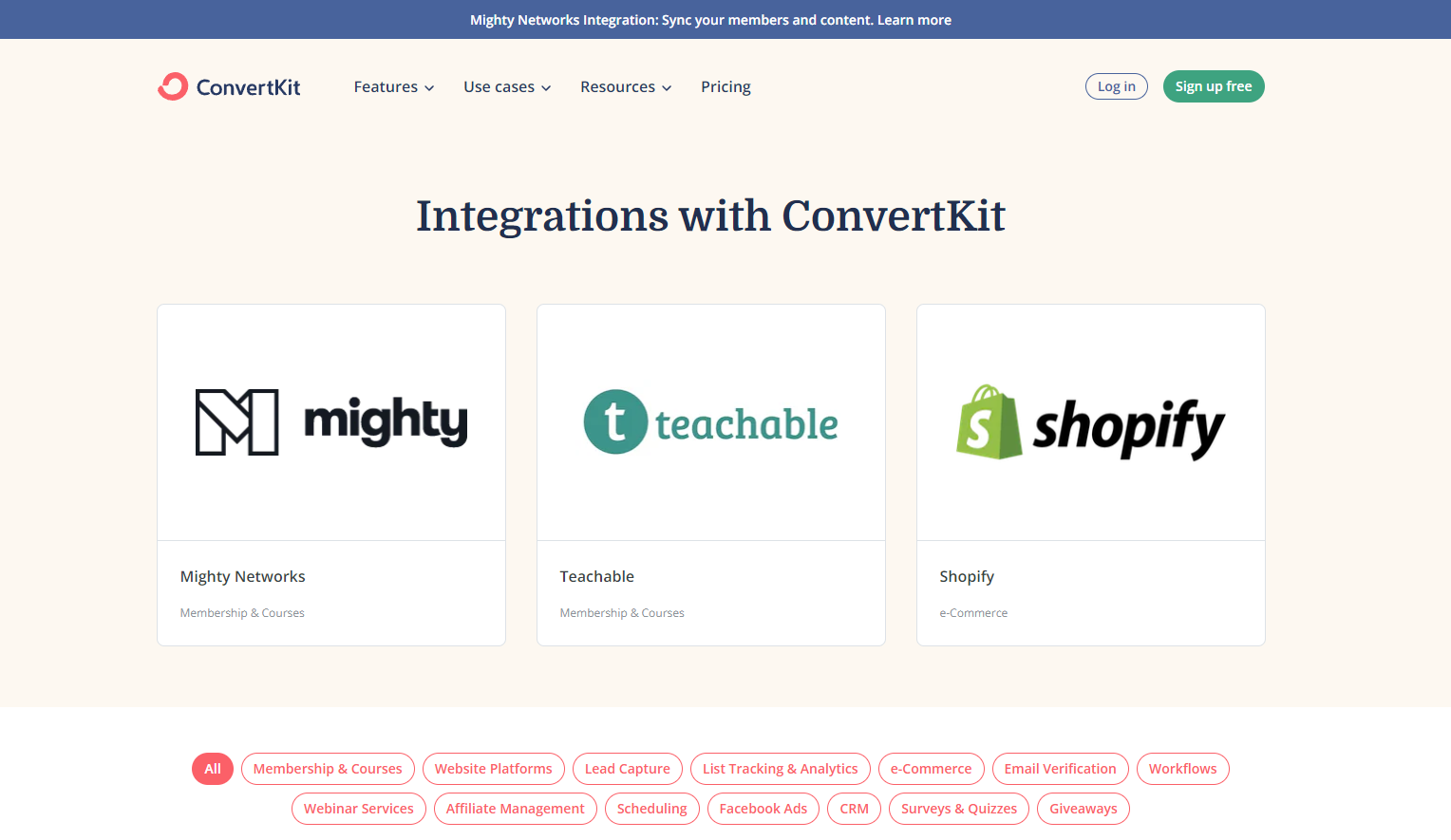This screenshot has height=840, width=1451.
Task: Open the Shopify title link
Action: coord(967,576)
